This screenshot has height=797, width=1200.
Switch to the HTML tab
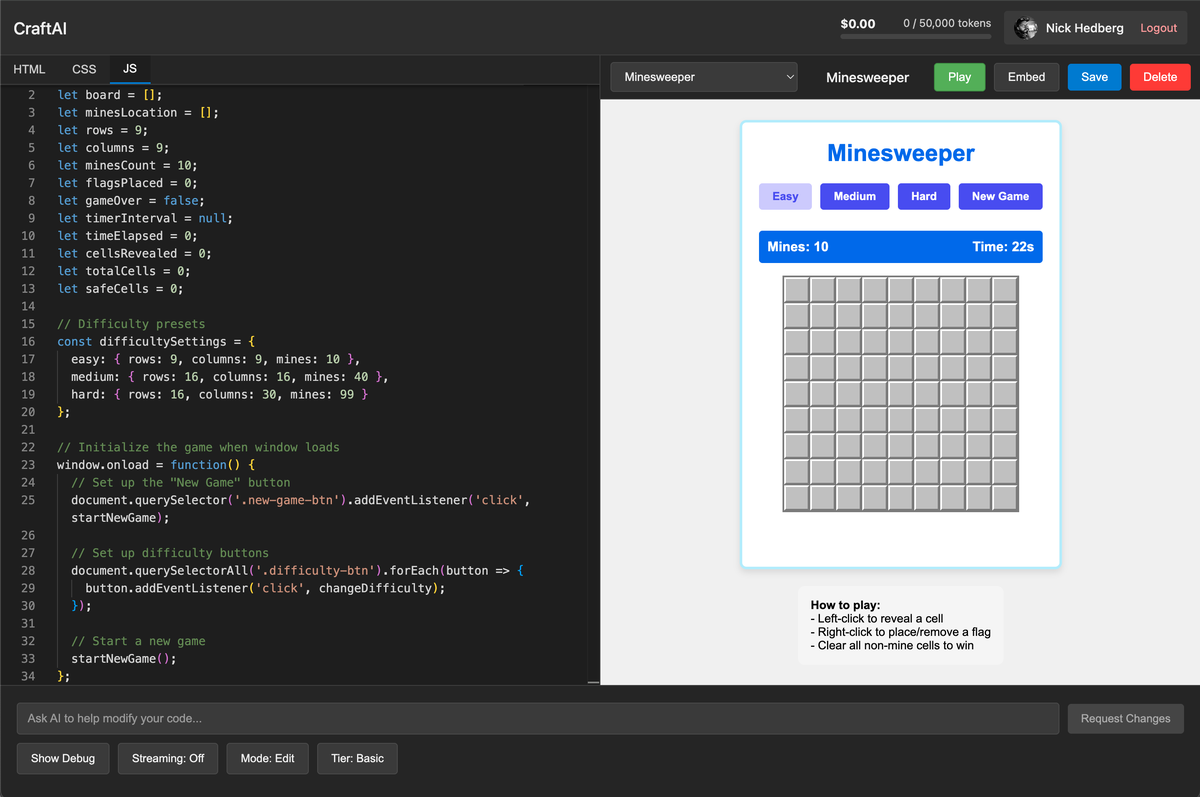pos(29,69)
